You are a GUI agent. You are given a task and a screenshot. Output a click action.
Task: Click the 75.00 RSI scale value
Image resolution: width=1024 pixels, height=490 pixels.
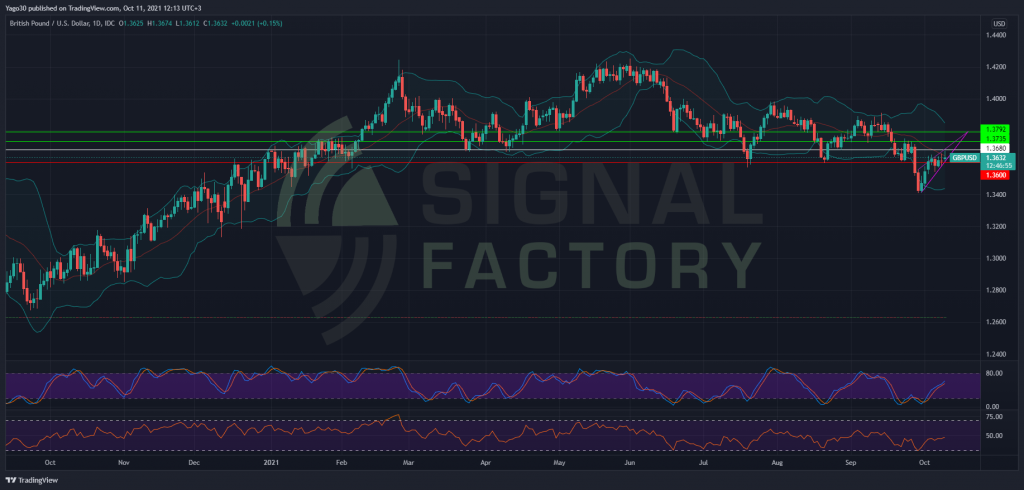pyautogui.click(x=994, y=416)
